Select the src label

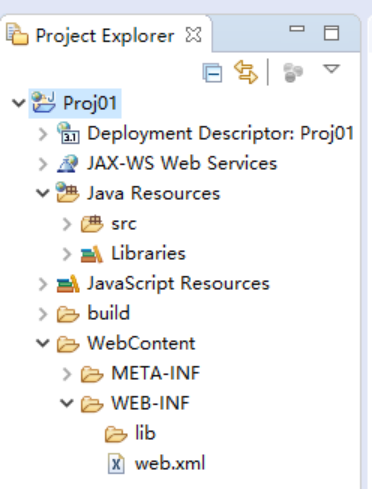(x=124, y=224)
